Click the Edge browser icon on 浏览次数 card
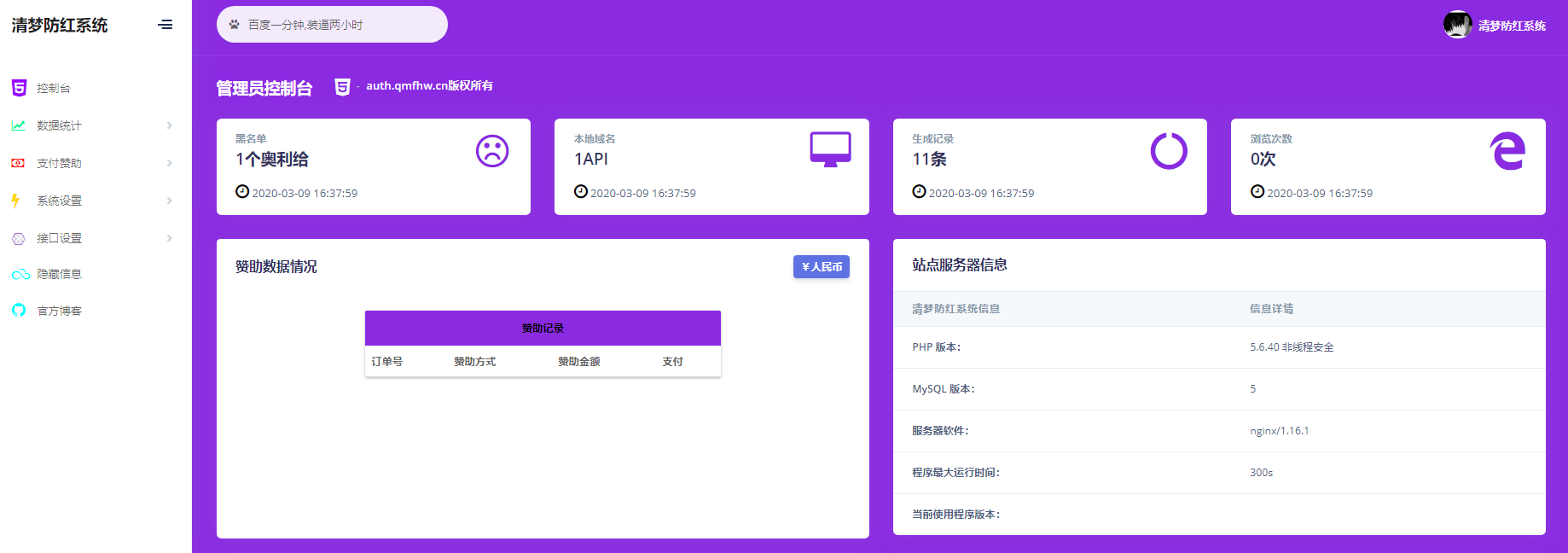Image resolution: width=1568 pixels, height=553 pixels. [x=1507, y=151]
